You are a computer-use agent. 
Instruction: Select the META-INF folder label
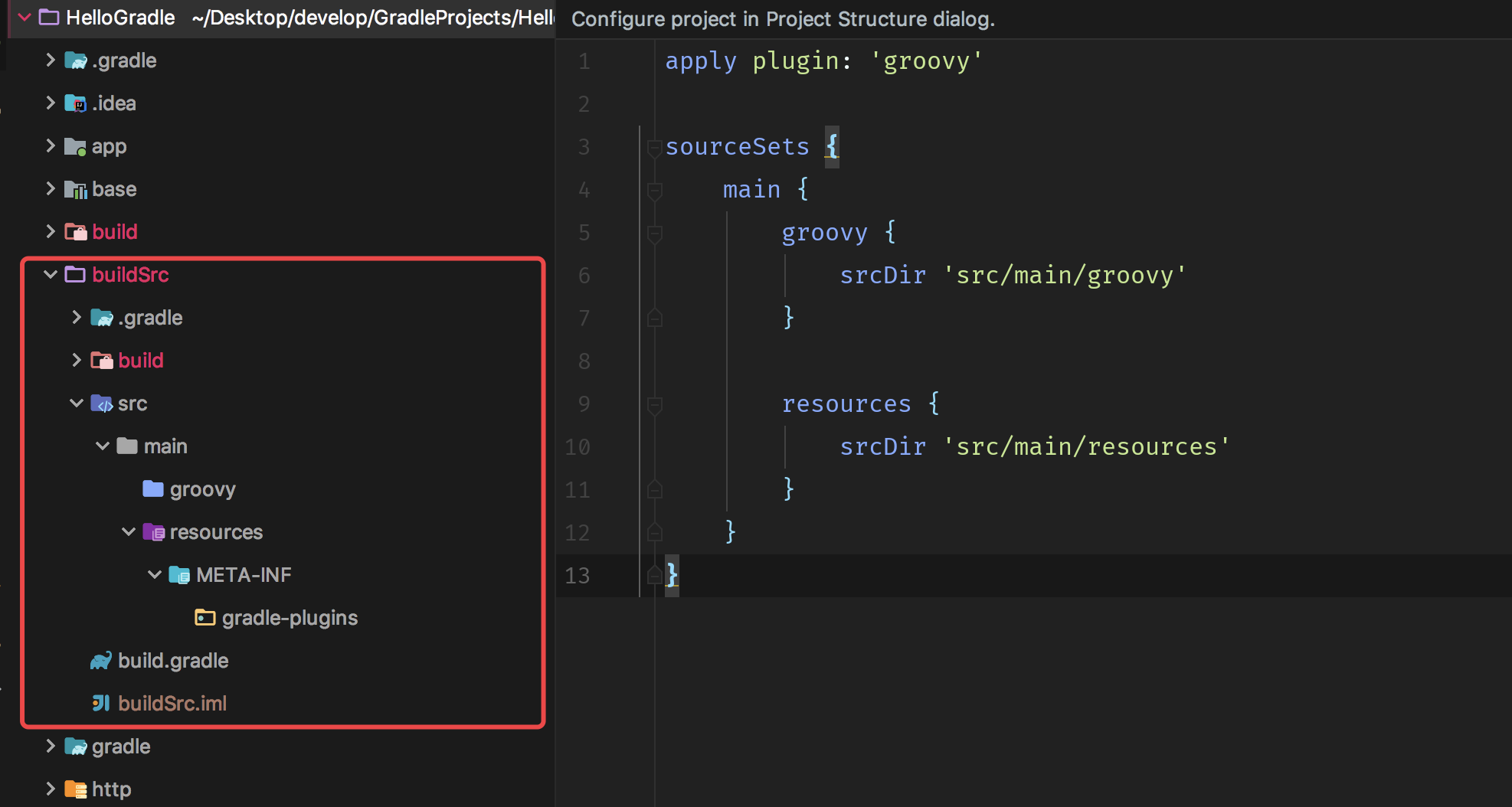coord(244,575)
